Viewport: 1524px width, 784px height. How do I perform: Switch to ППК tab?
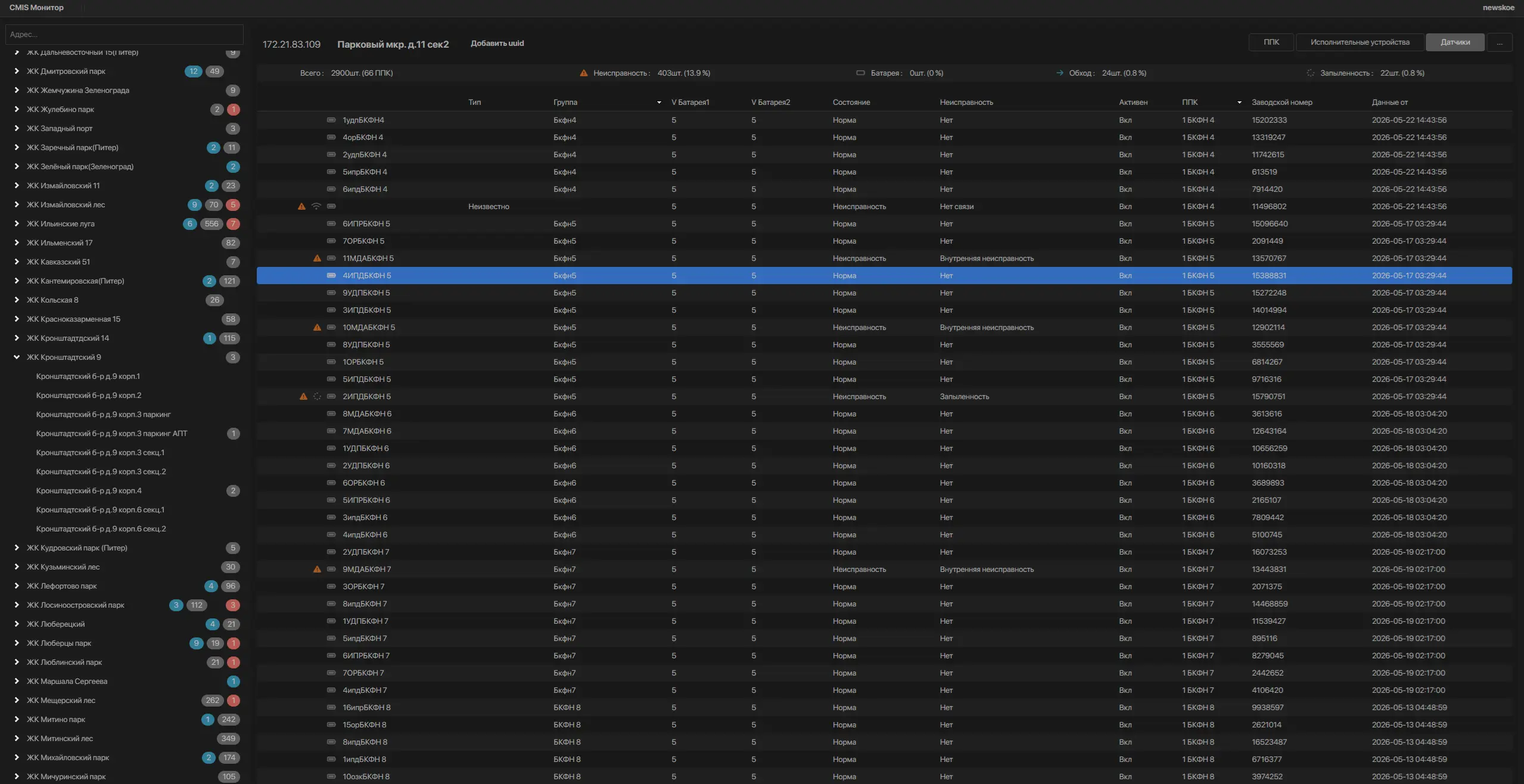click(1271, 42)
